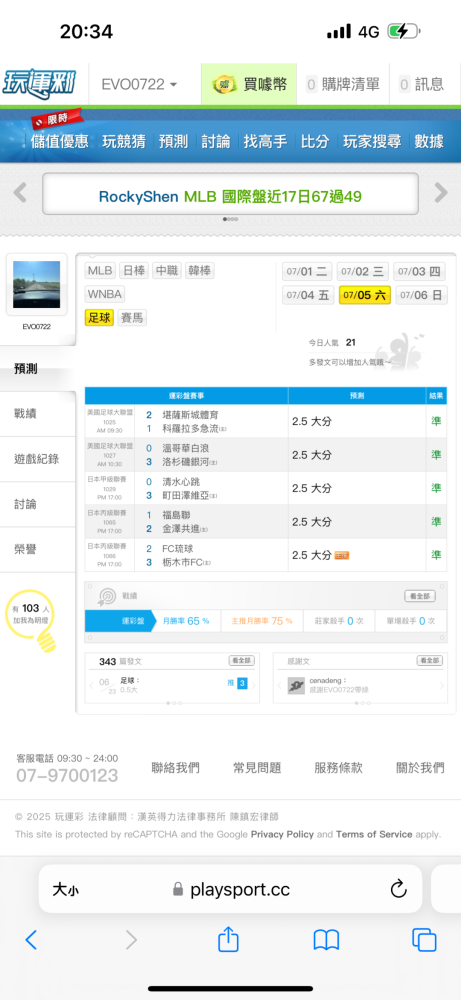Image resolution: width=461 pixels, height=1000 pixels.
Task: Expand 感謝文 with 看全部 button
Action: [430, 661]
